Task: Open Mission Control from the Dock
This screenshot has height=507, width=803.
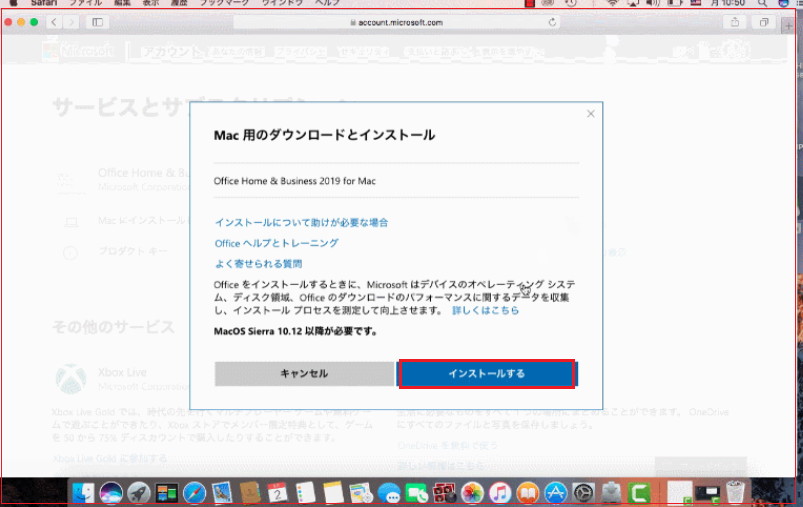Action: point(166,493)
